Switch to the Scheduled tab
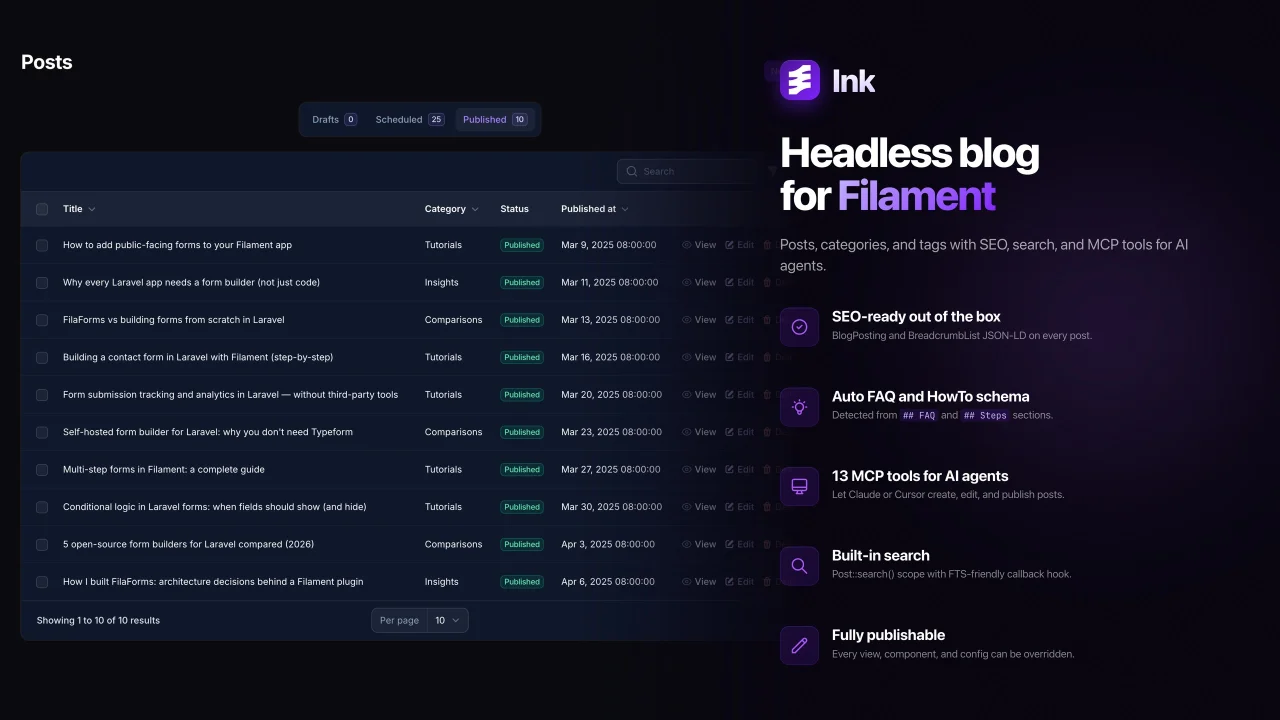The image size is (1280, 720). 410,119
